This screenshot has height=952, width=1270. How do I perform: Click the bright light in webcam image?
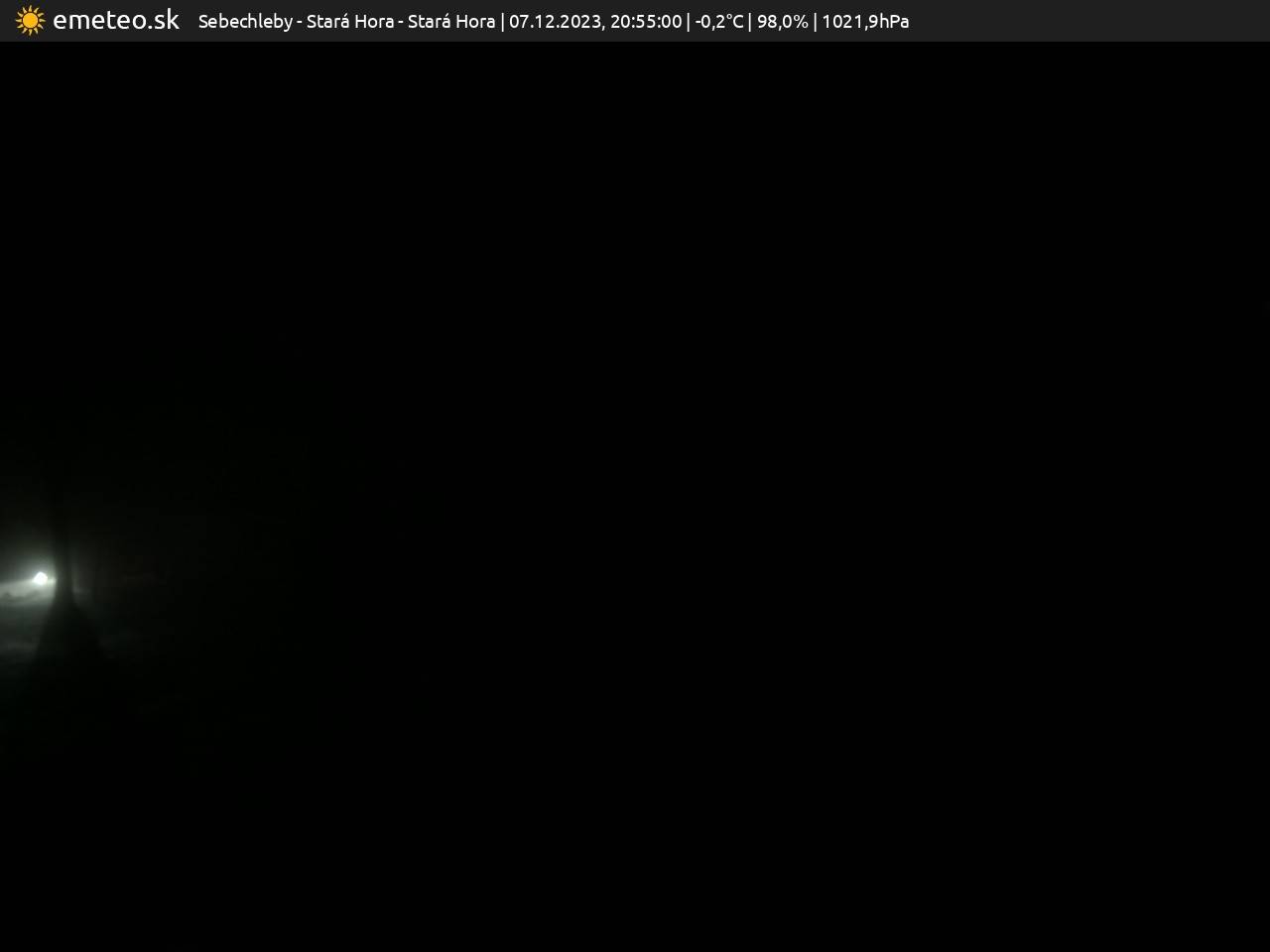pyautogui.click(x=41, y=578)
